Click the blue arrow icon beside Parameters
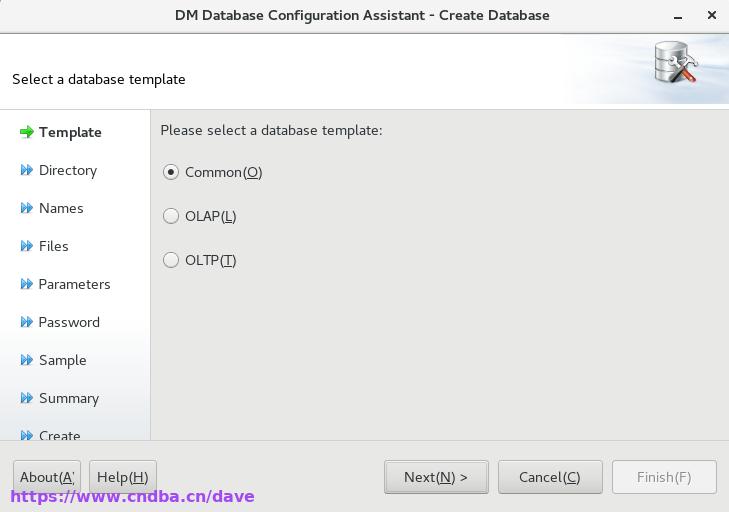Viewport: 729px width, 512px height. click(x=27, y=284)
